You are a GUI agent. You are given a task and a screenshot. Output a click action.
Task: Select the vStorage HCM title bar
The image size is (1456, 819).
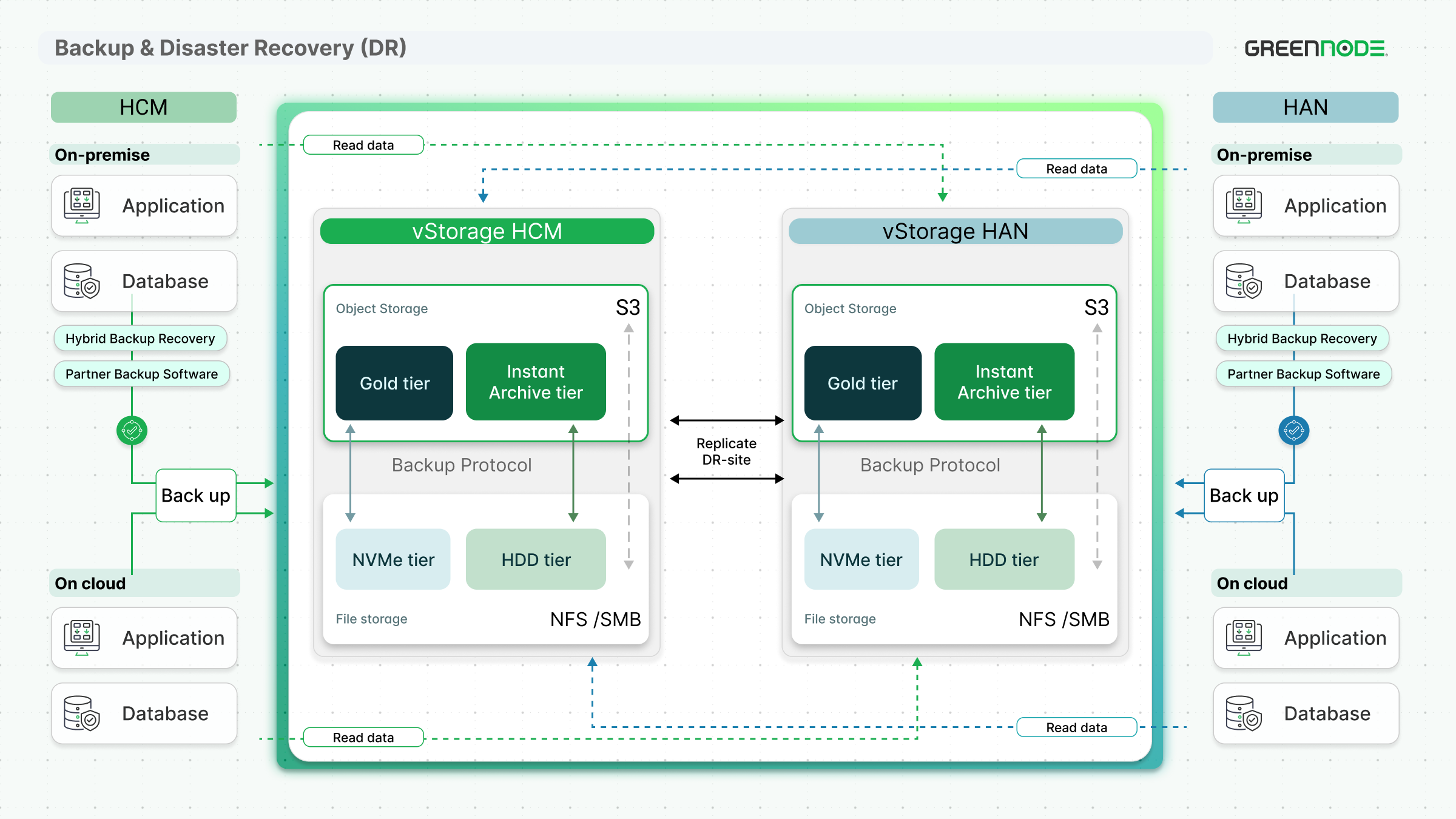487,231
